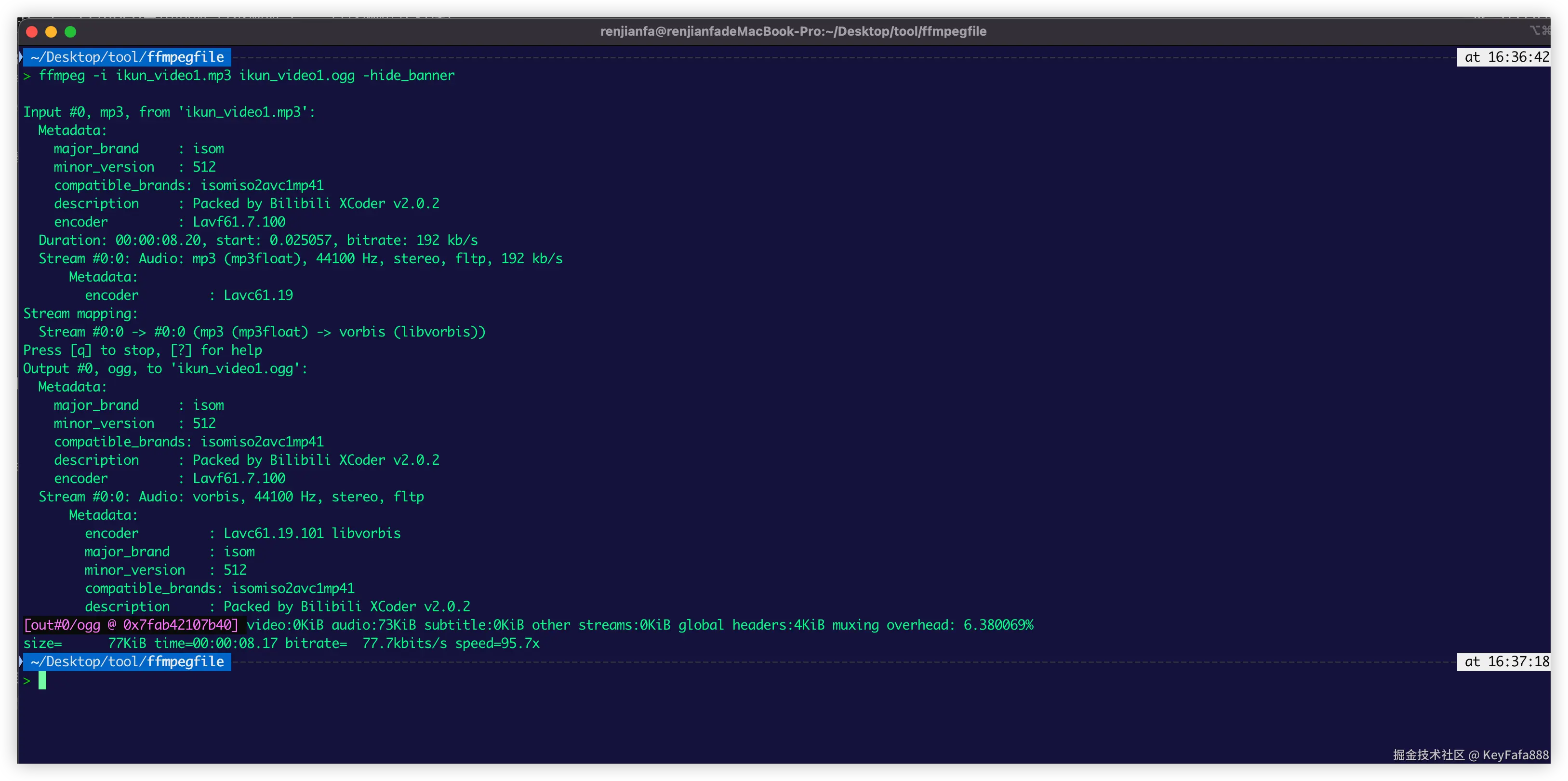Click the size= 77KiB summary line
1568x781 pixels.
280,643
